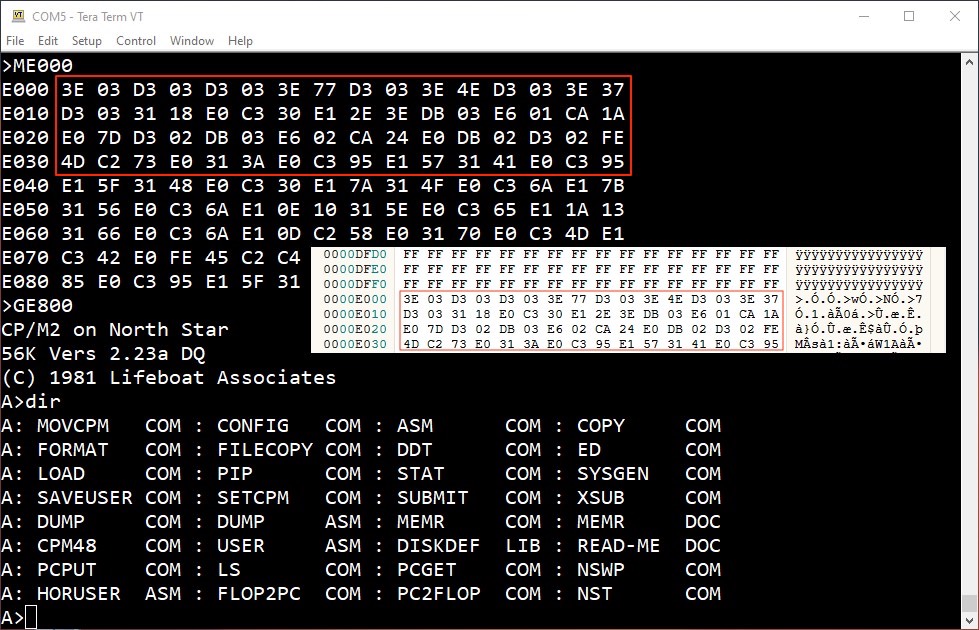Click SYSGEN in the directory listing

pyautogui.click(x=613, y=474)
